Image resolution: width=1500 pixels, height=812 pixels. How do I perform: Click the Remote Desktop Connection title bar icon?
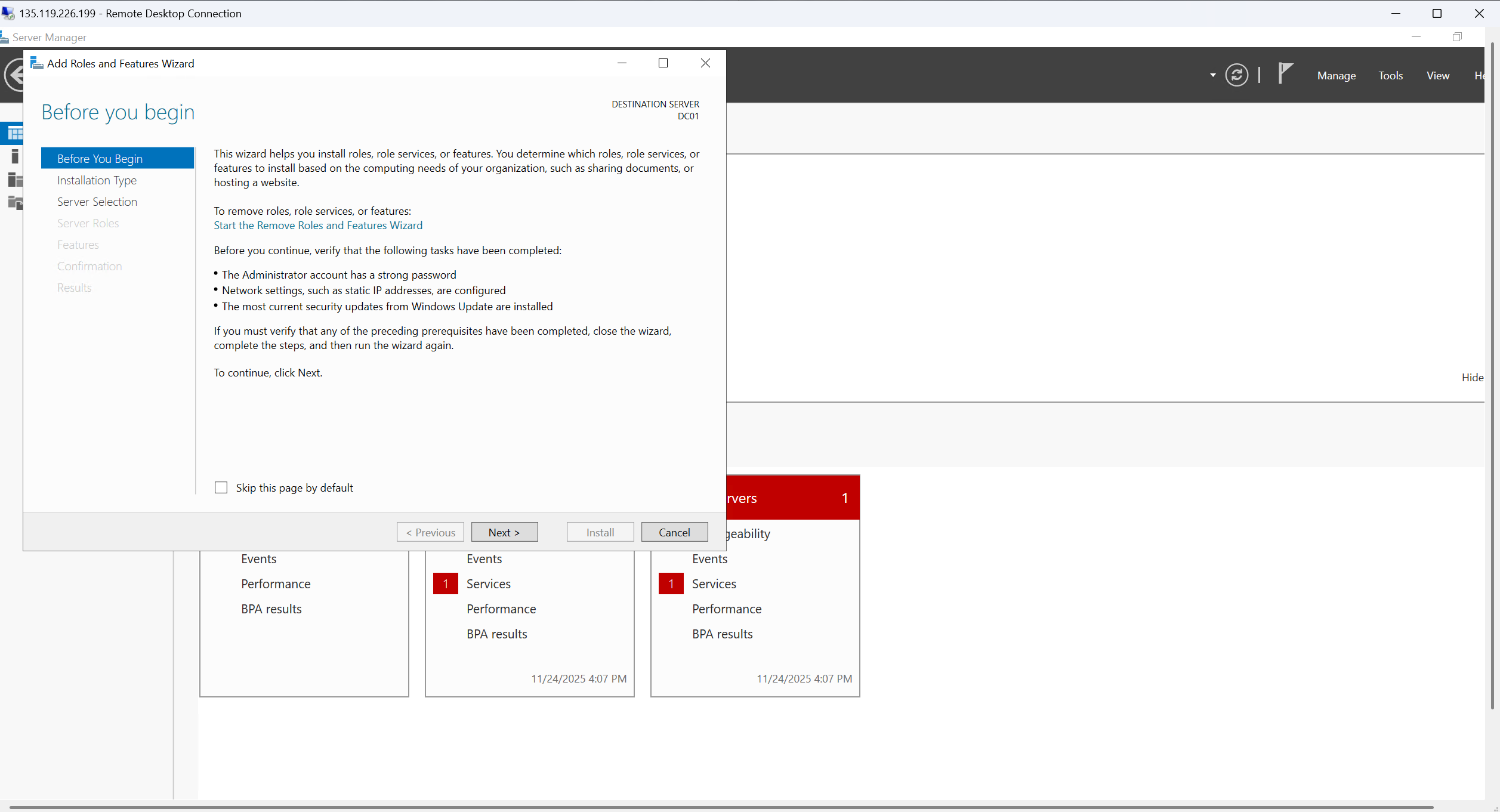[7, 13]
